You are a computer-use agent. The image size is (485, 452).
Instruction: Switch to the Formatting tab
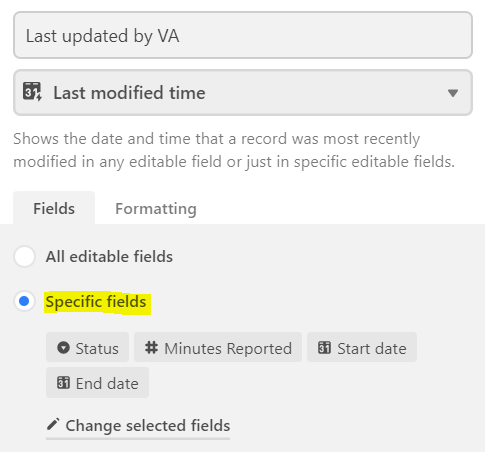tap(156, 209)
